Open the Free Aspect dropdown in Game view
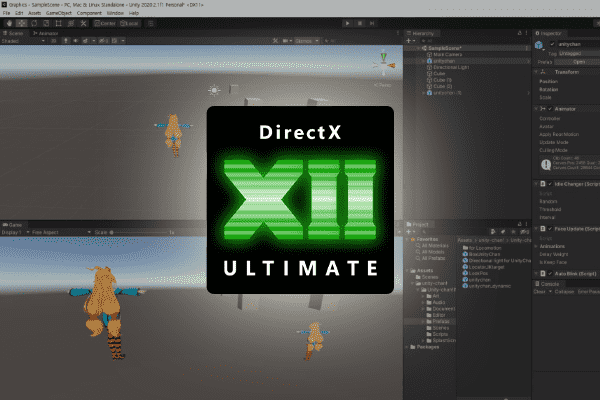 pyautogui.click(x=60, y=232)
